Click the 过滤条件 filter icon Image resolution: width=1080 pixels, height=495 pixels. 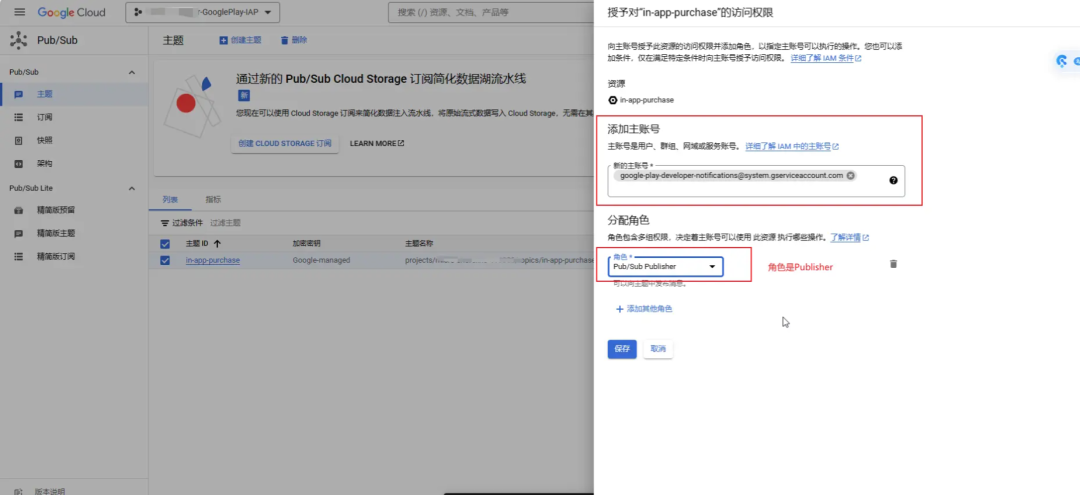coord(165,223)
